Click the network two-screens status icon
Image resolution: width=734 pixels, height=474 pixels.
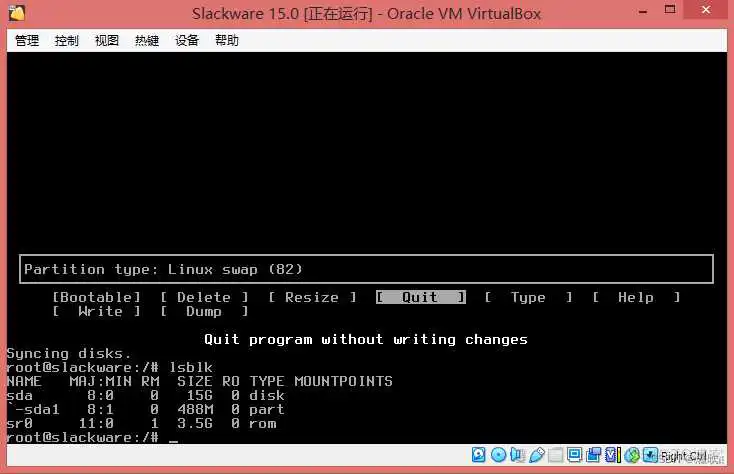pyautogui.click(x=594, y=454)
